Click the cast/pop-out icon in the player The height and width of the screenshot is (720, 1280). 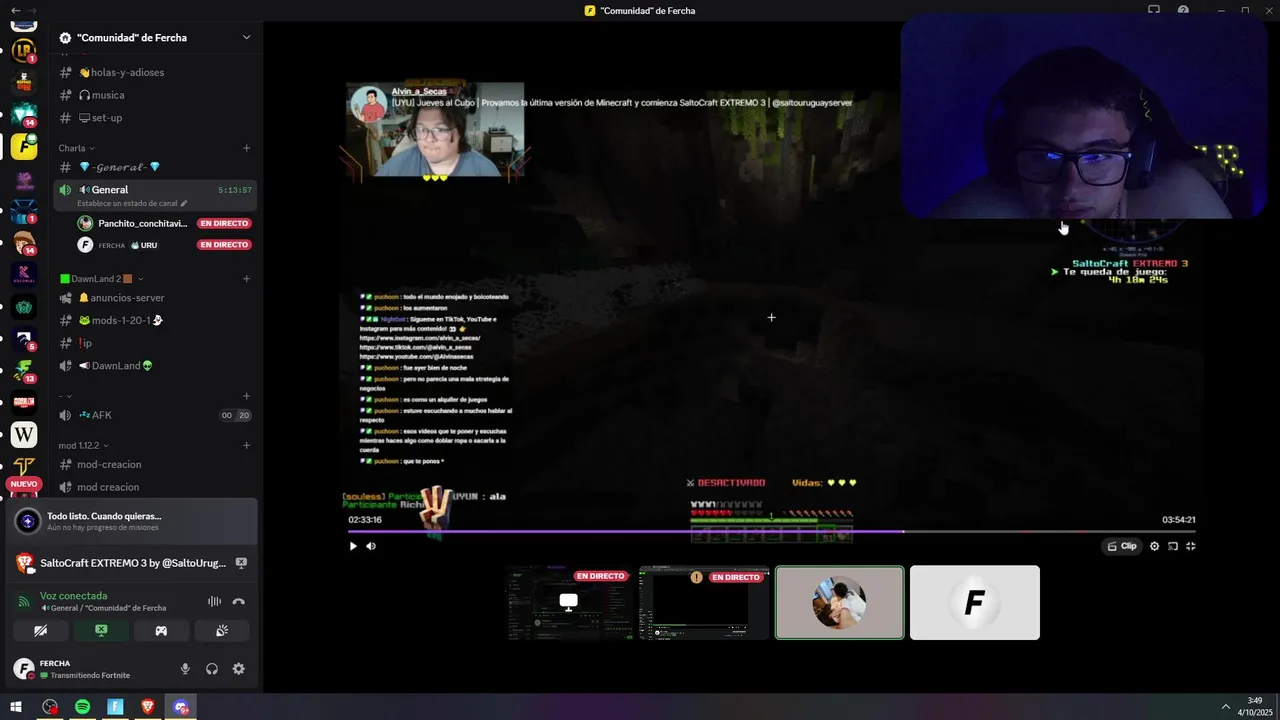click(x=1173, y=546)
